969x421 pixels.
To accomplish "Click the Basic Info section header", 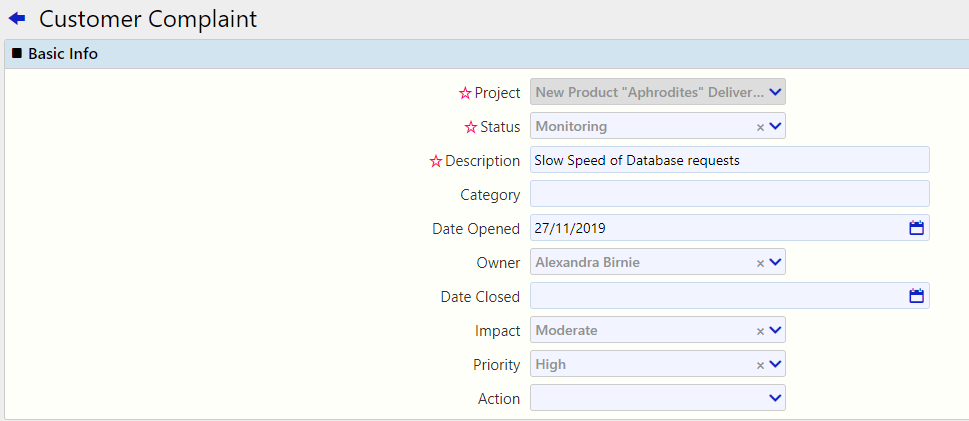I will pos(63,54).
